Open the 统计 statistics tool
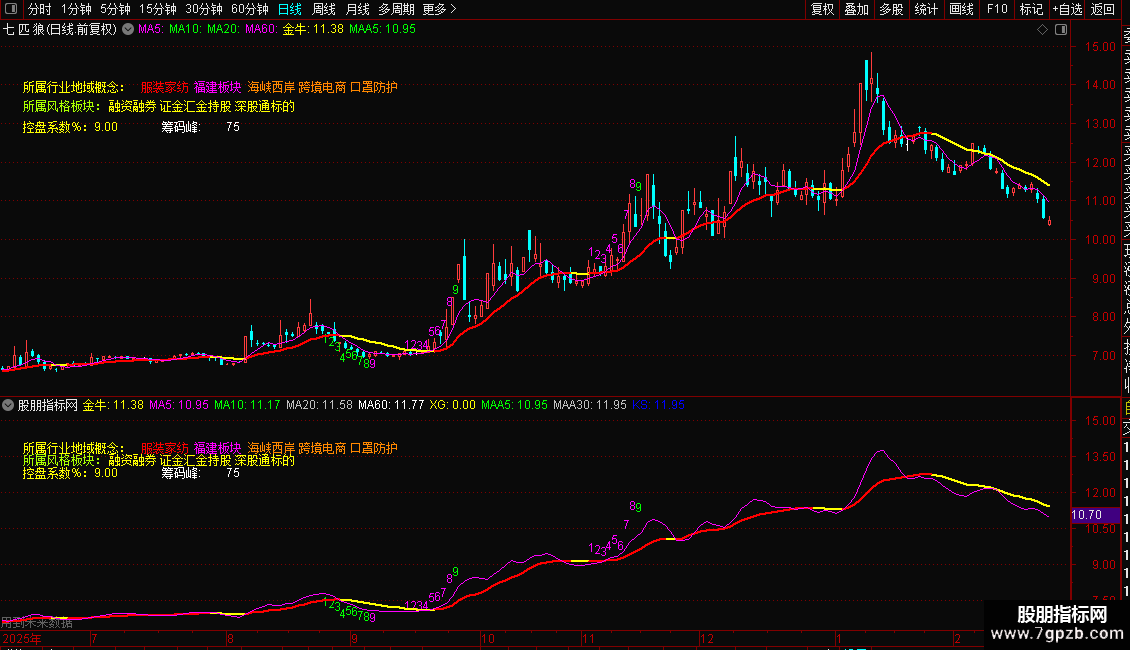 [926, 9]
